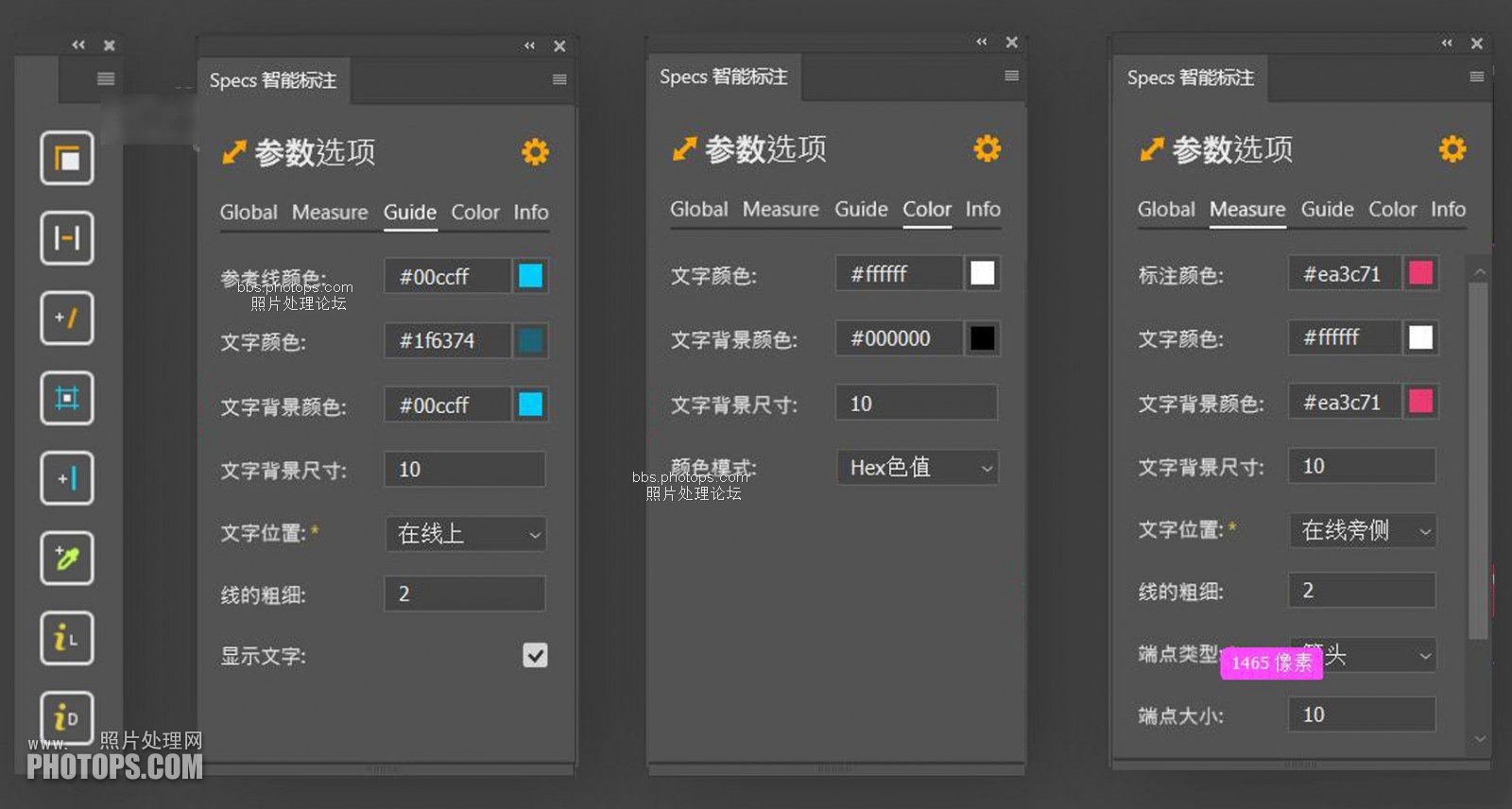Open 文字位置 dropdown showing 在线上
Image resolution: width=1512 pixels, height=809 pixels.
pos(466,534)
